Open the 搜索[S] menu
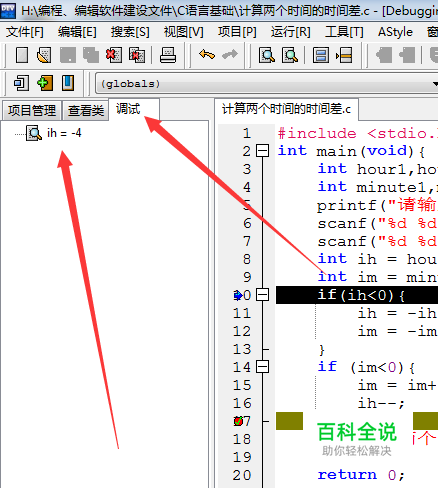 (x=130, y=32)
